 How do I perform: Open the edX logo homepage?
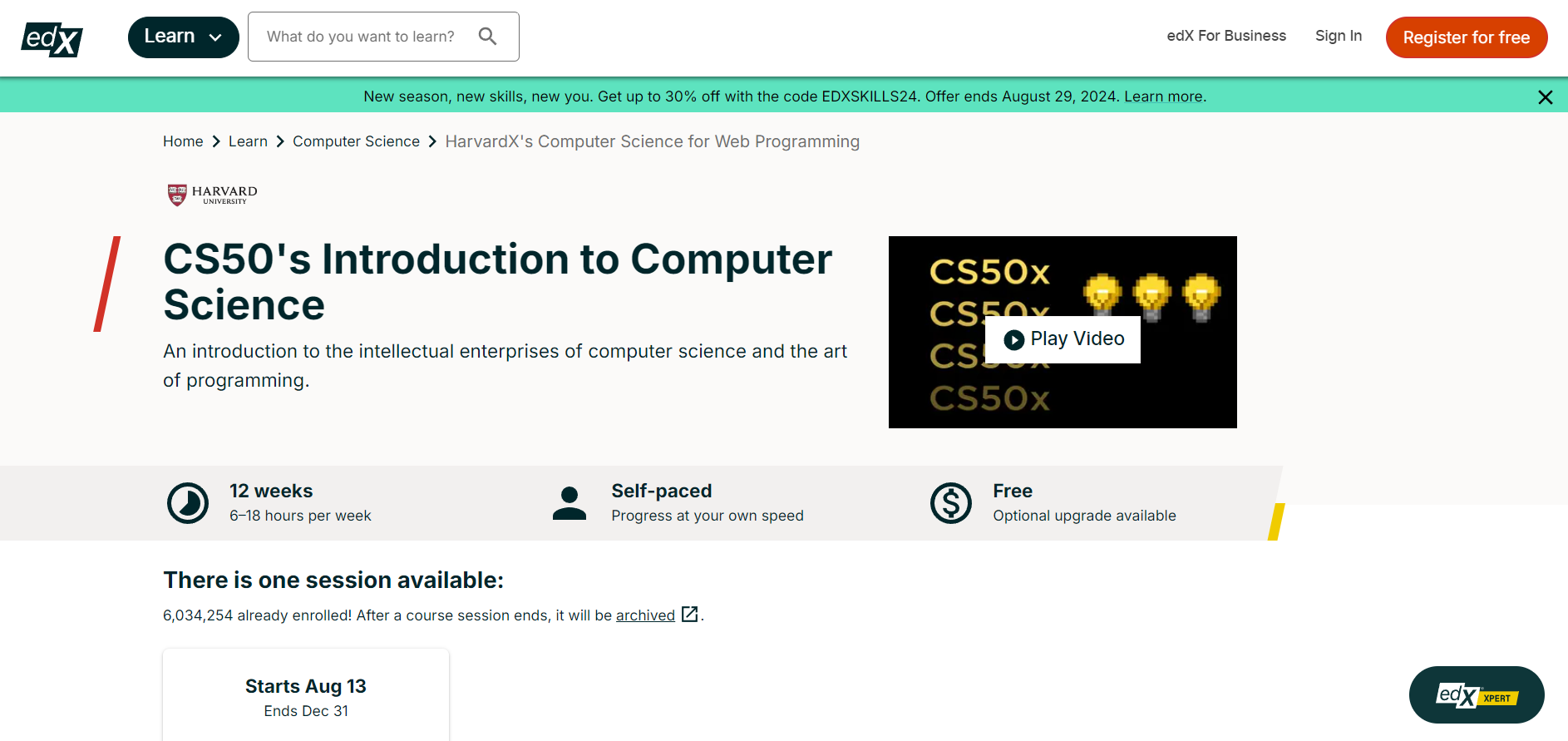(x=52, y=38)
